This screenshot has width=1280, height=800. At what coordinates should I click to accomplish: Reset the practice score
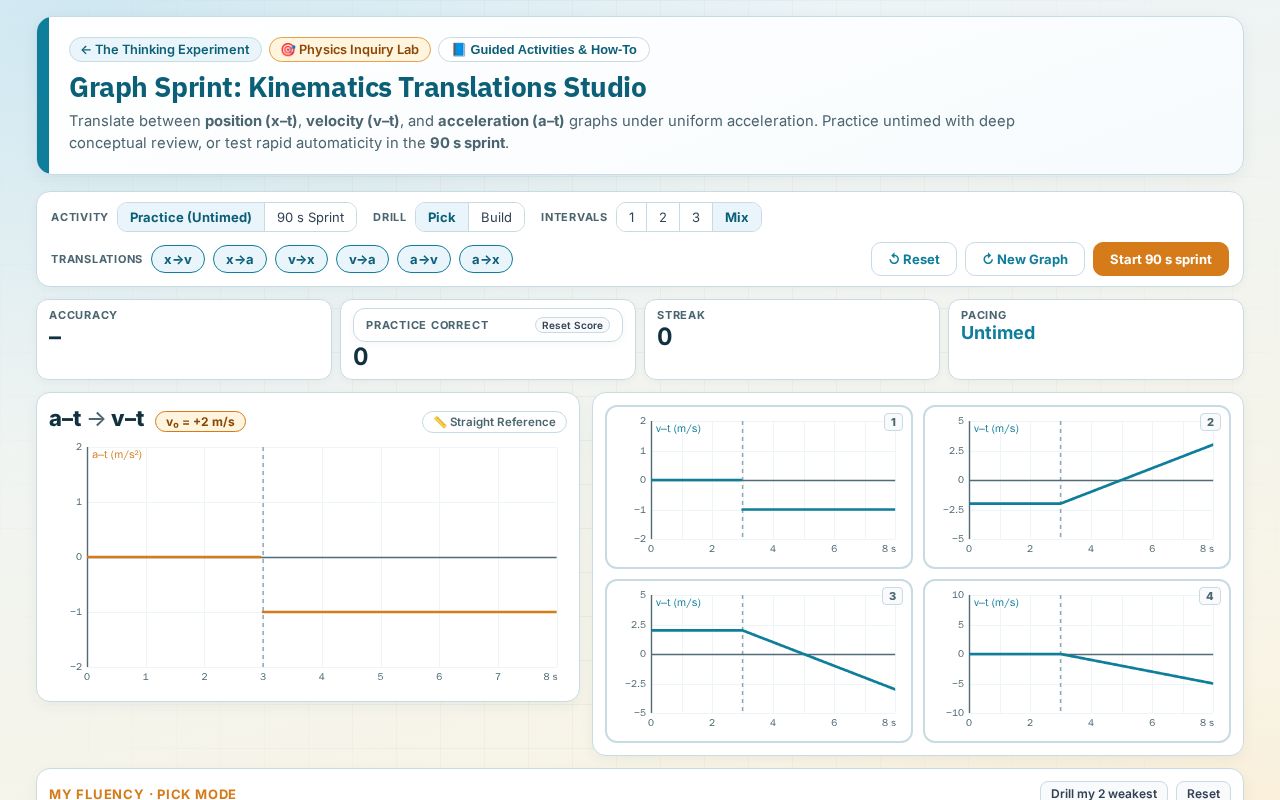point(572,325)
